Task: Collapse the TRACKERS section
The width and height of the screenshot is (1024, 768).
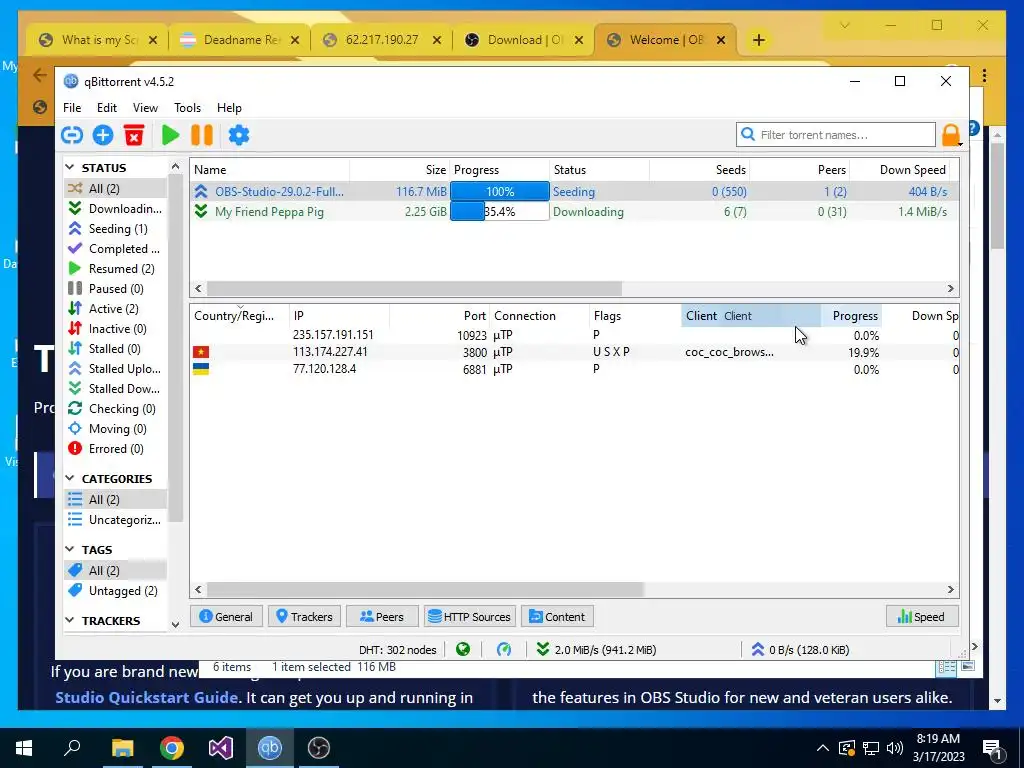Action: (x=70, y=620)
